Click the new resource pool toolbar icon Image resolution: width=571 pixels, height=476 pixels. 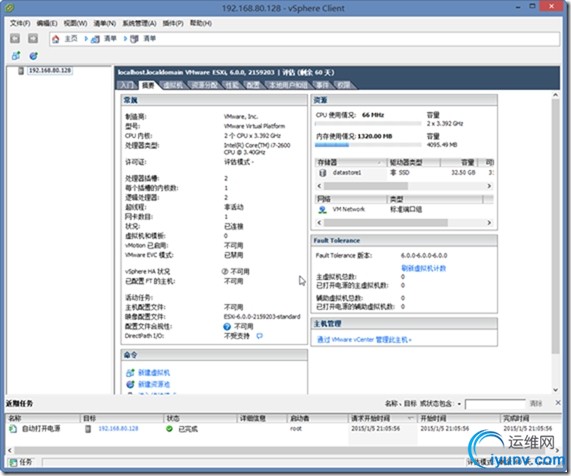(x=34, y=56)
